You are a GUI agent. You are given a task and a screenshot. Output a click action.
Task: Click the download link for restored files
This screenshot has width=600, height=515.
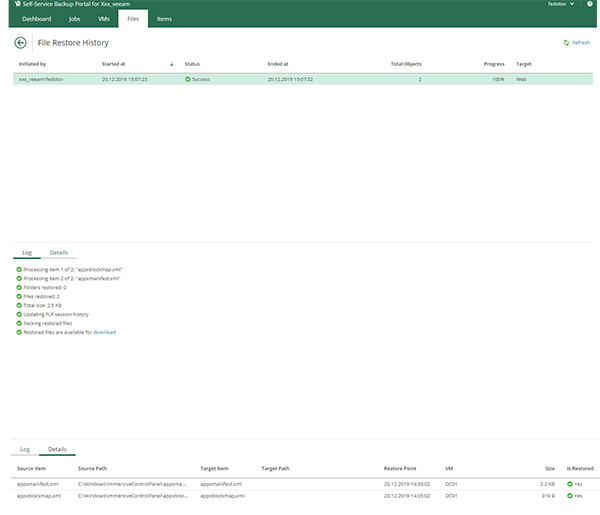pyautogui.click(x=105, y=332)
